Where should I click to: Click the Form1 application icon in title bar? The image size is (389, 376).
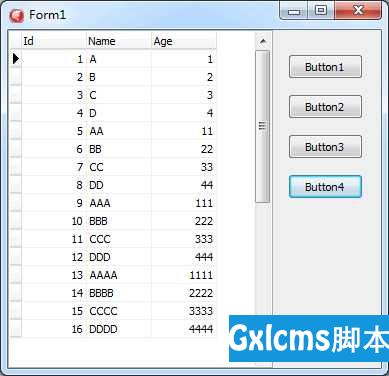tap(17, 15)
